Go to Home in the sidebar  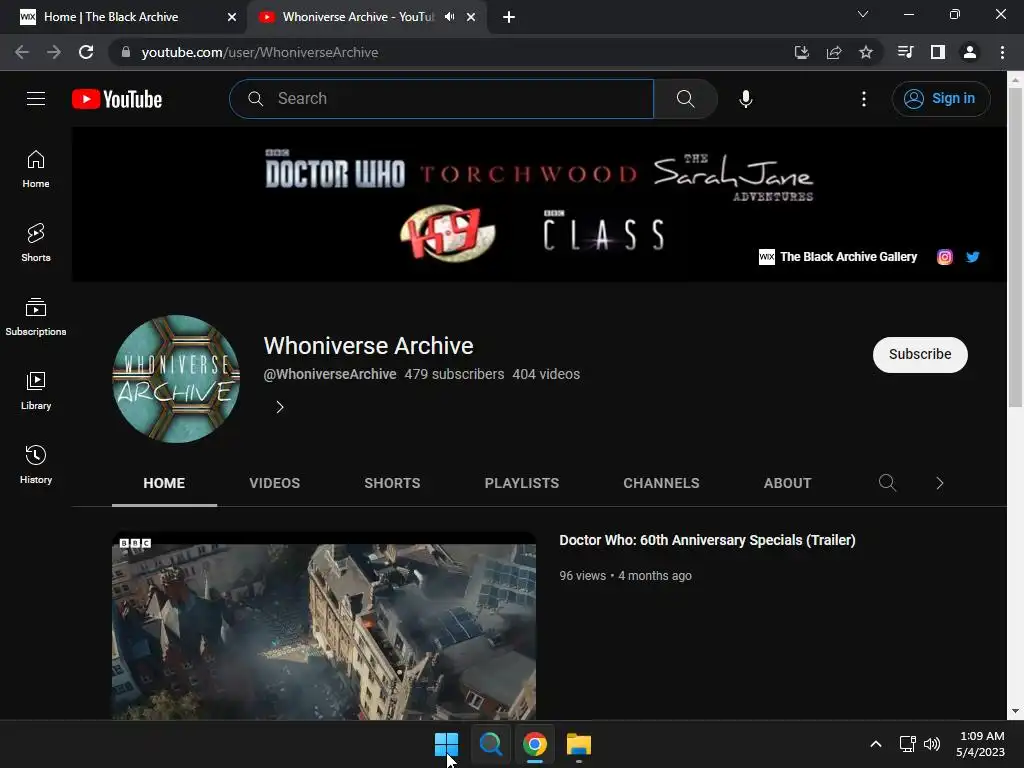pyautogui.click(x=36, y=169)
